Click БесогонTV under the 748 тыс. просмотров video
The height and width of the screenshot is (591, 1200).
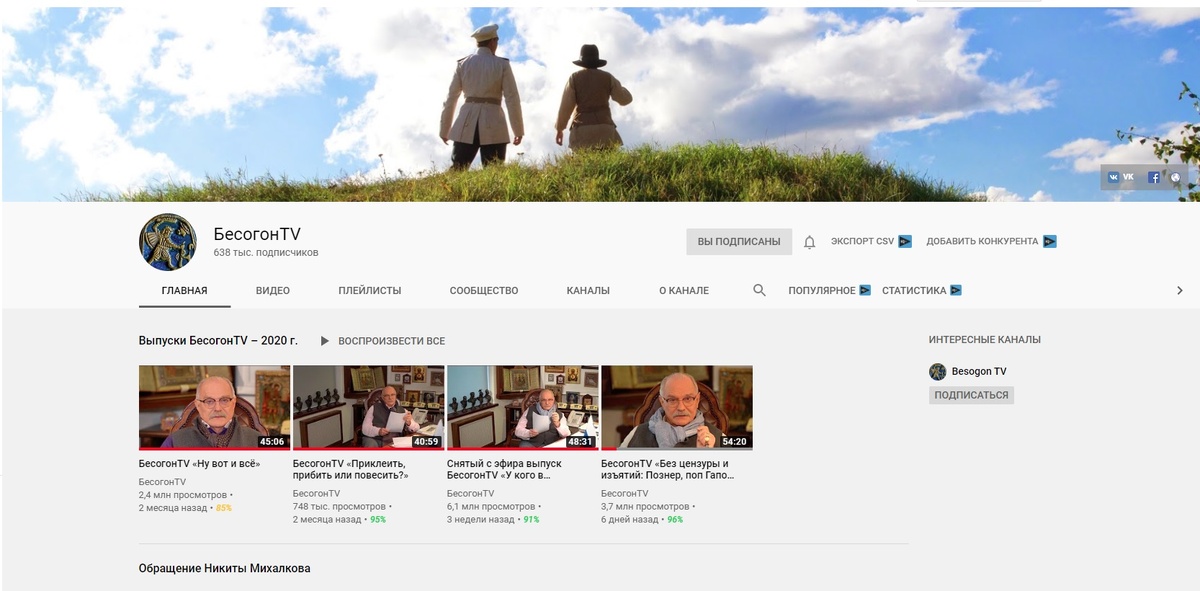tap(316, 494)
